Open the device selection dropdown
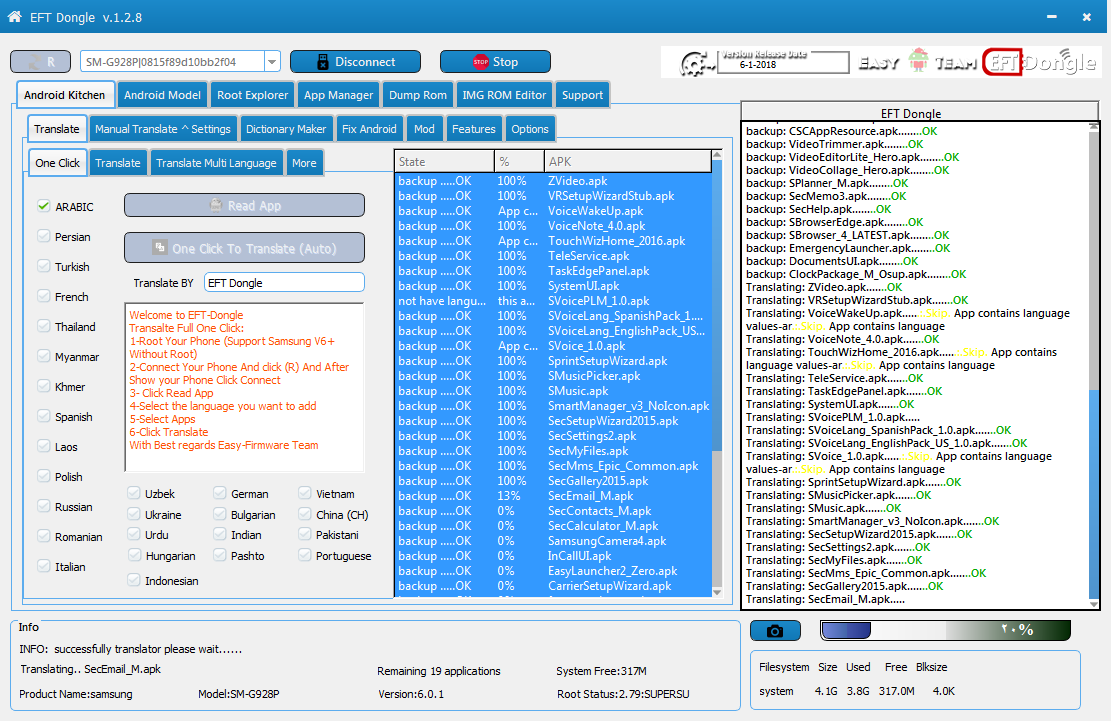Viewport: 1111px width, 721px height. [x=272, y=62]
